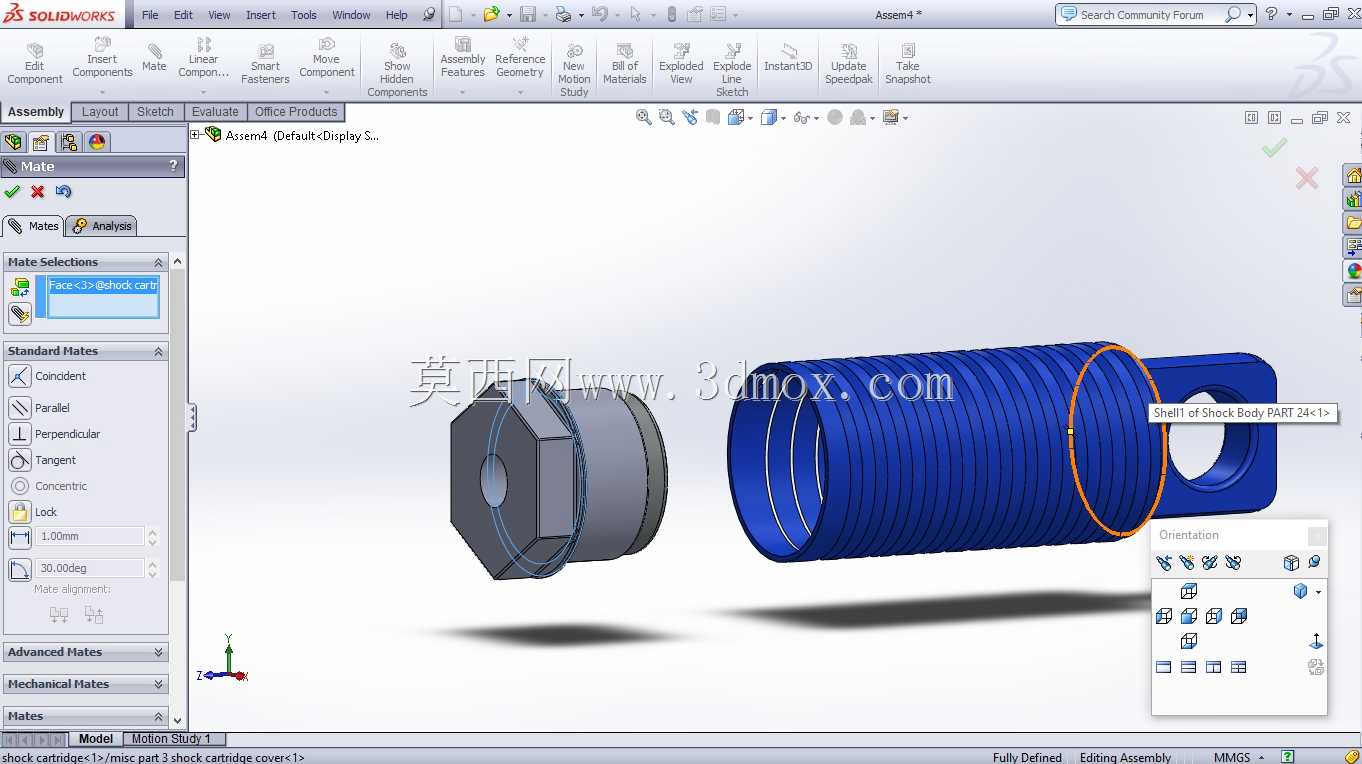Screen dimensions: 1362x764
Task: Open the Insert Components tool
Action: 102,57
